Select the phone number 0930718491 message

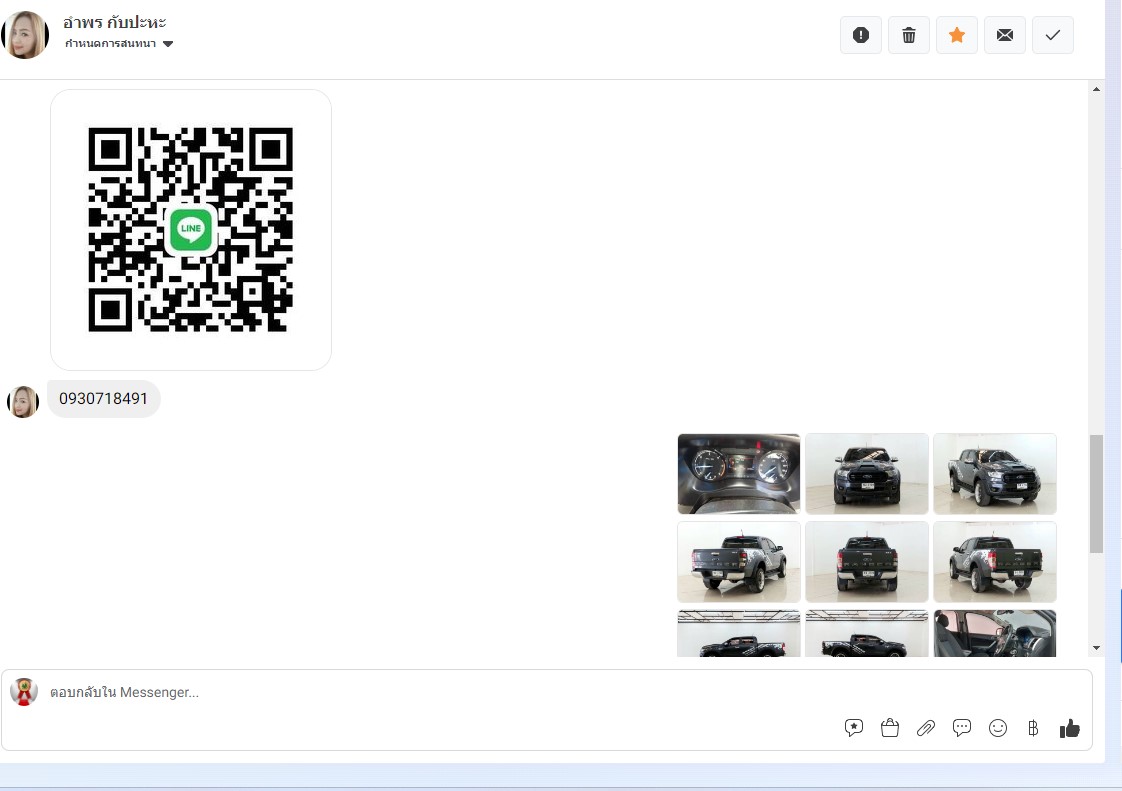[104, 399]
